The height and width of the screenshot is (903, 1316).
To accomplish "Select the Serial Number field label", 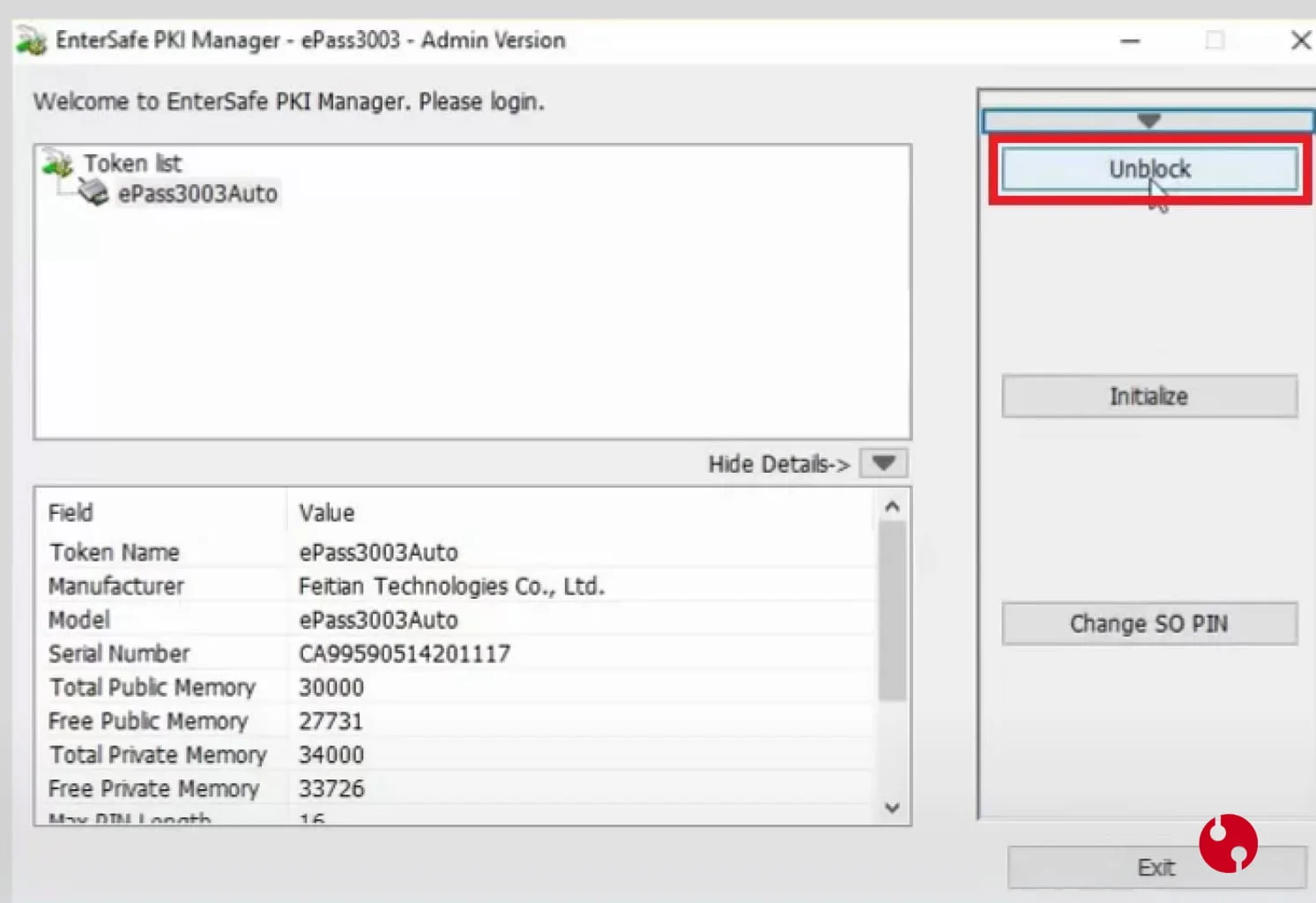I will [119, 653].
